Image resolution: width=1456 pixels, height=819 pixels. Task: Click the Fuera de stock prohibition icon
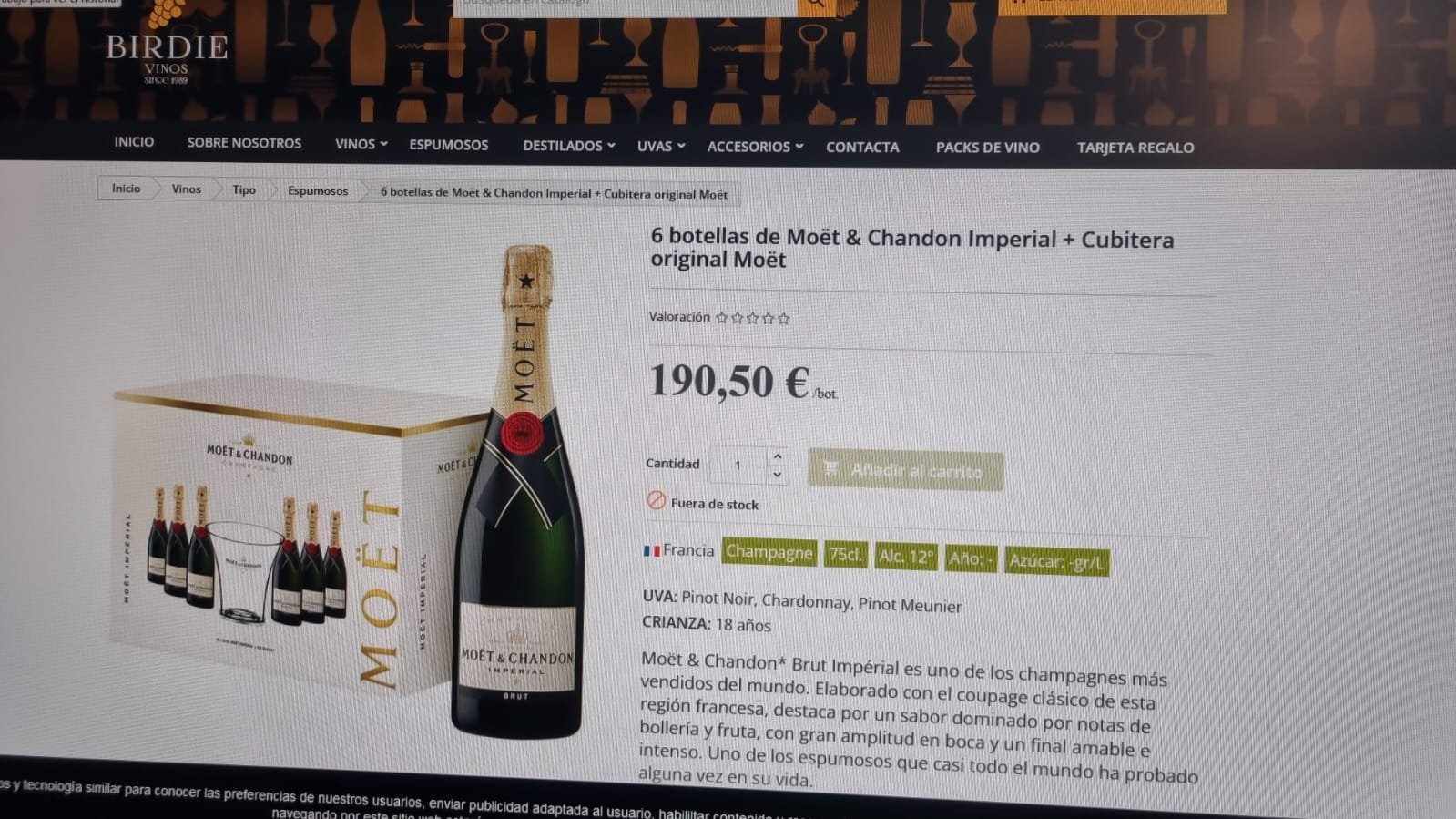tap(656, 500)
